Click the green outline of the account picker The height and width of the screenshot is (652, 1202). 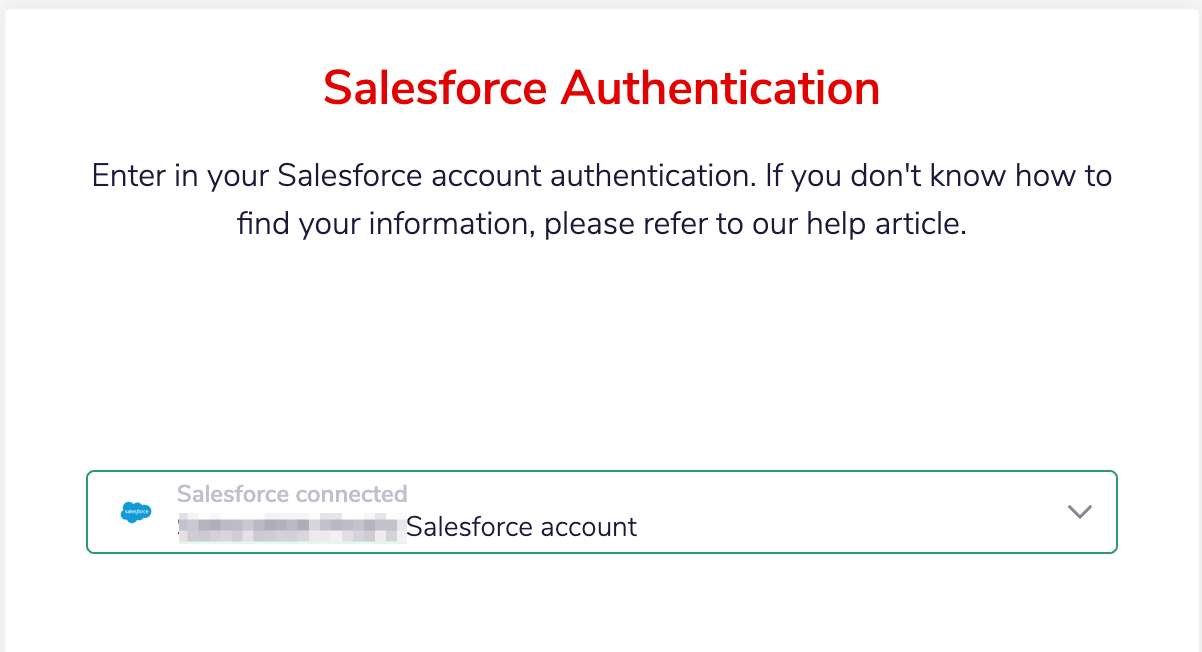click(x=600, y=470)
